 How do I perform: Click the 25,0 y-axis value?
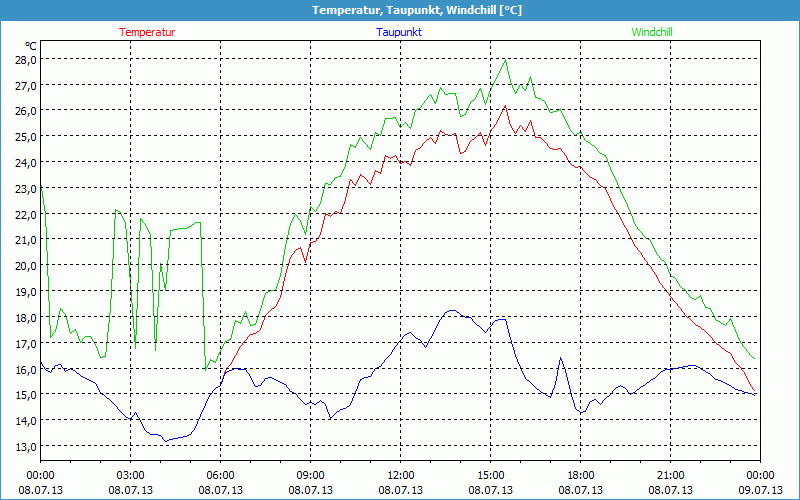(27, 137)
